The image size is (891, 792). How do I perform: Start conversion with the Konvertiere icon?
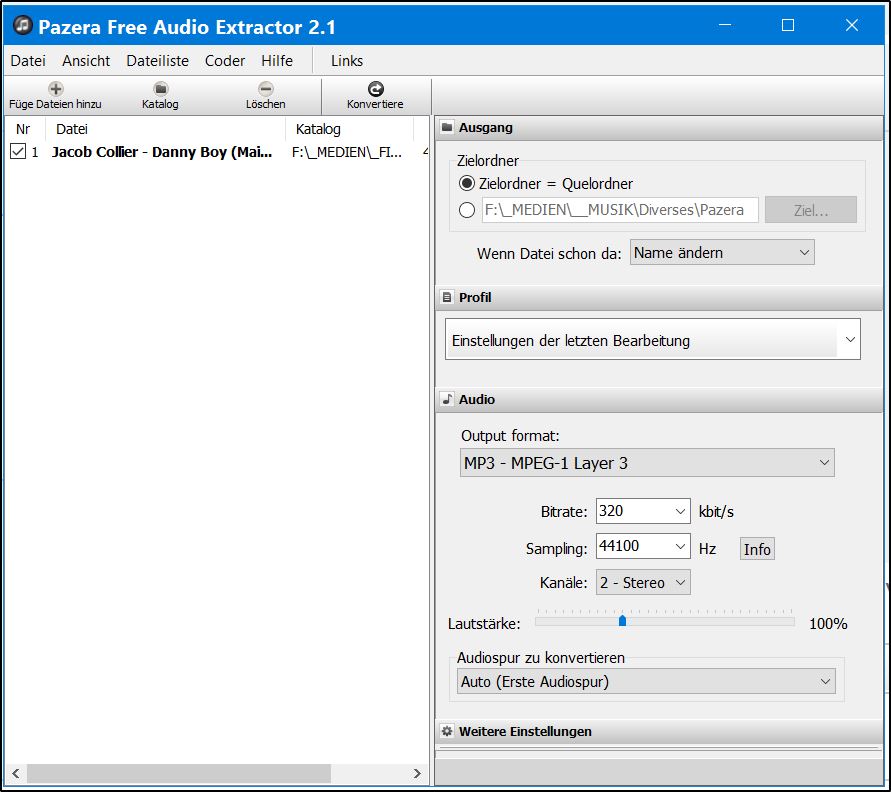pyautogui.click(x=375, y=89)
